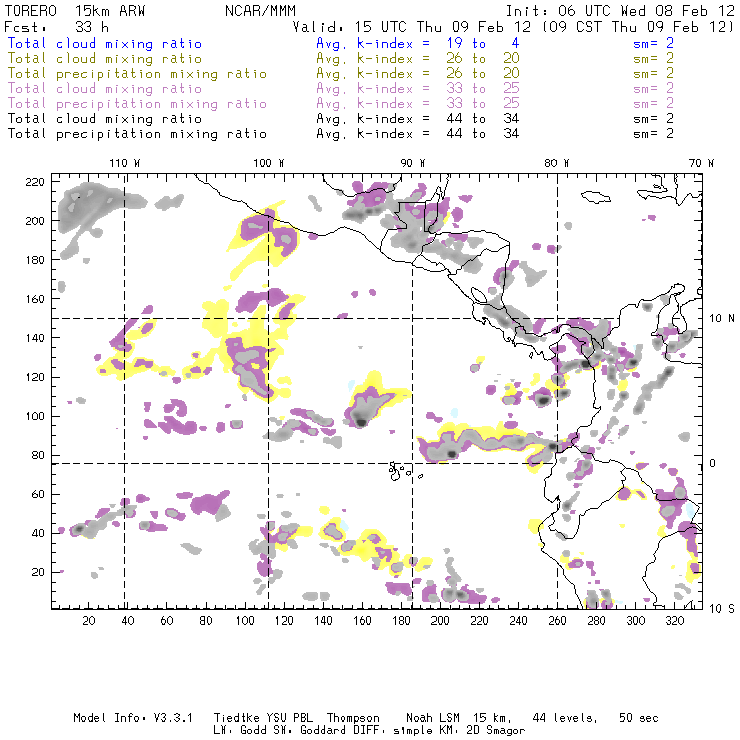740x740 pixels.
Task: Click the "240" tick on the horizontal axis
Action: pos(518,621)
